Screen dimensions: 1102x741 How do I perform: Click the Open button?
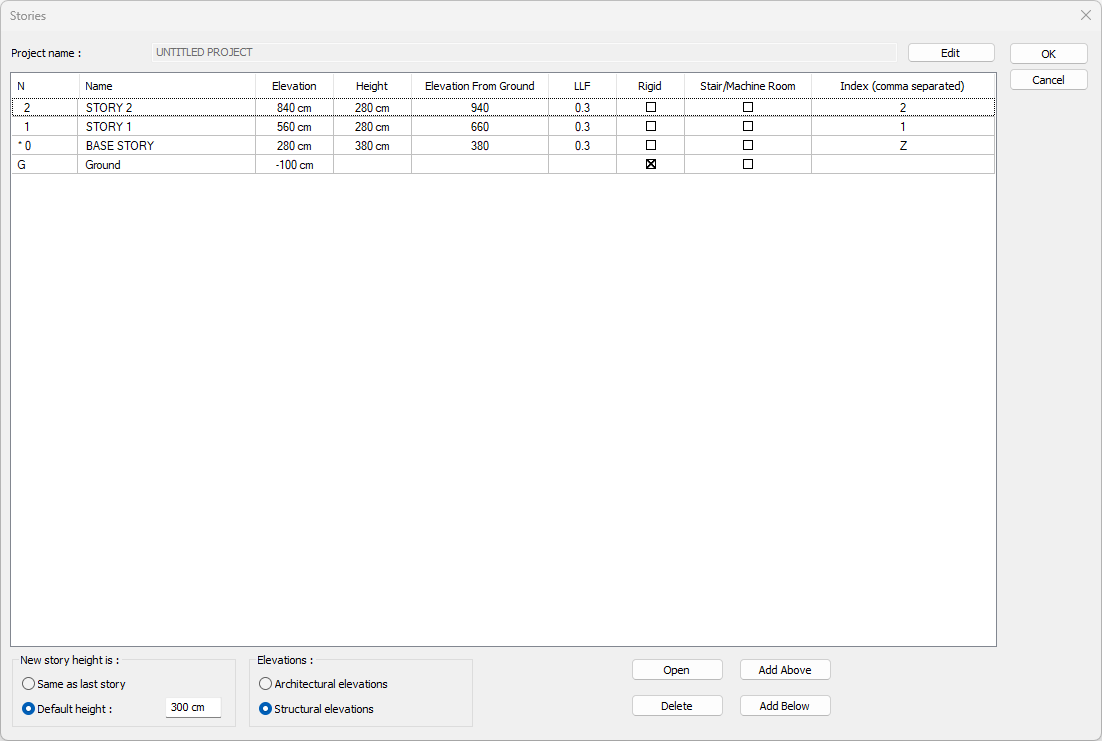[676, 670]
